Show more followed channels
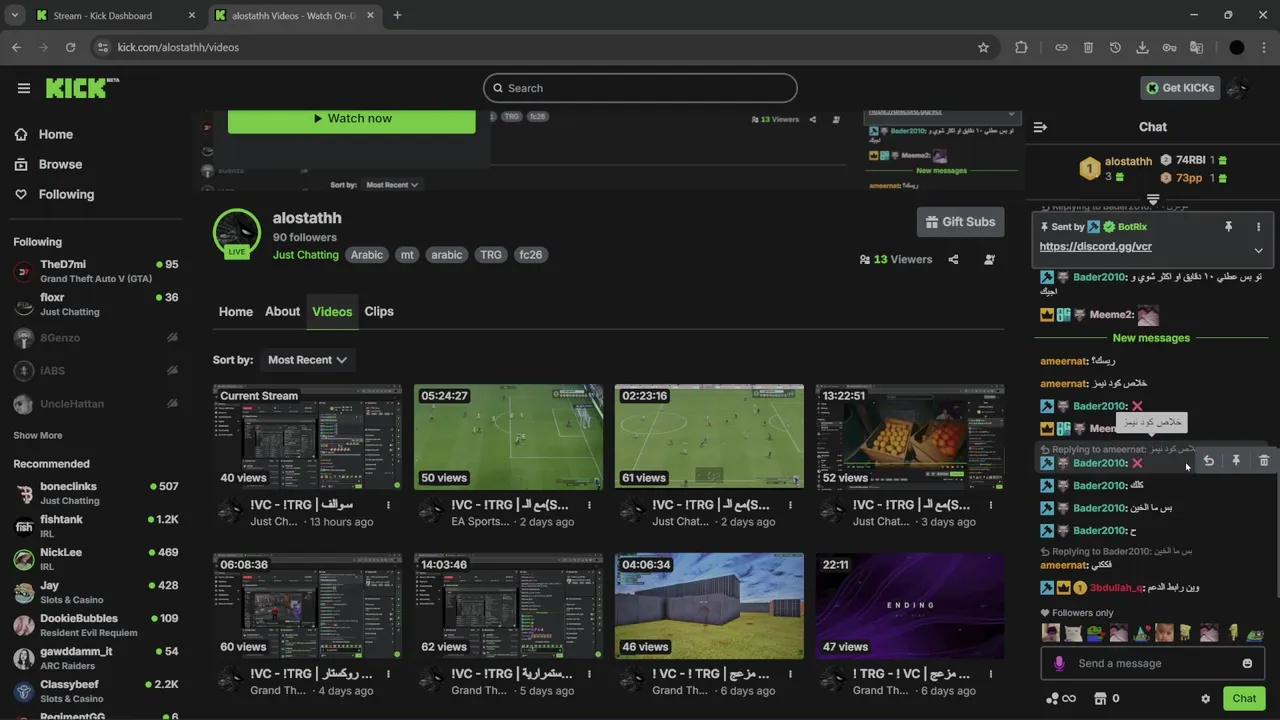This screenshot has height=720, width=1280. 37,435
